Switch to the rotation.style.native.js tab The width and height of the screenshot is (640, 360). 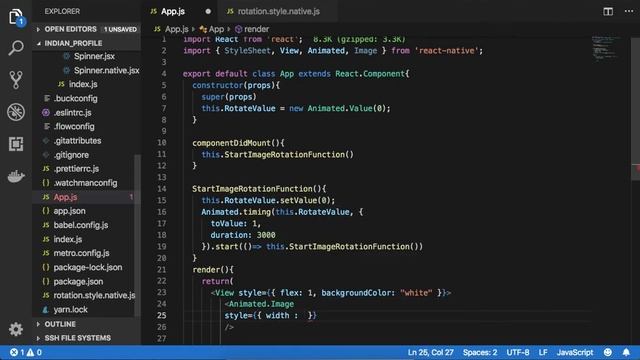[x=279, y=11]
